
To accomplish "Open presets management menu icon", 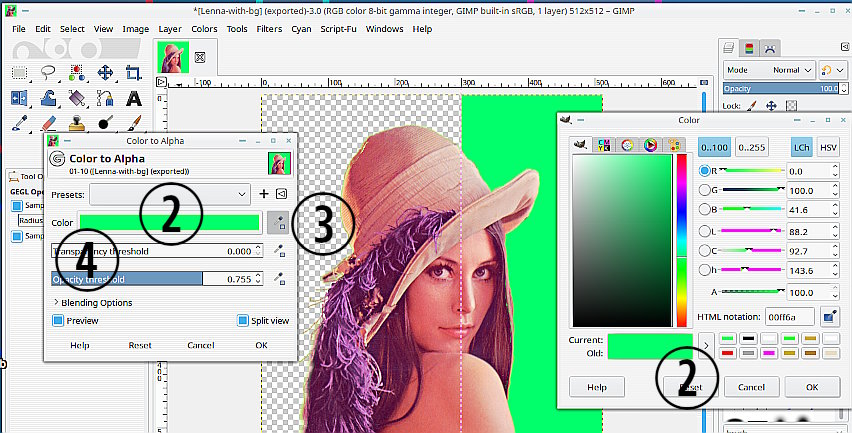I will 281,194.
